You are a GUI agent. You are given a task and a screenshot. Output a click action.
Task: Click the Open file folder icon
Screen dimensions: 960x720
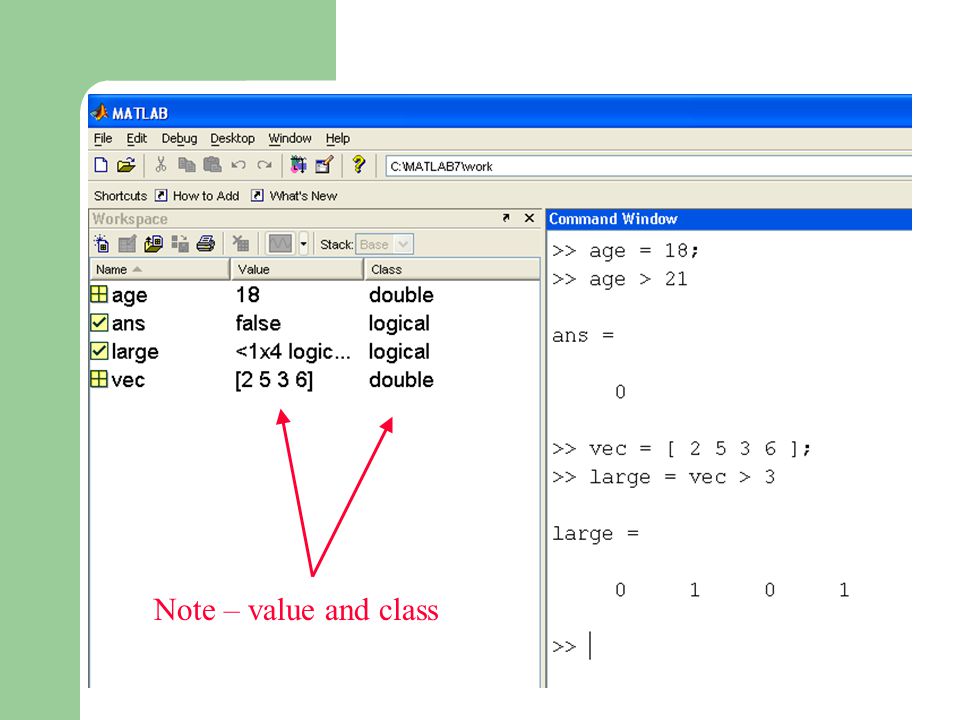tap(126, 165)
